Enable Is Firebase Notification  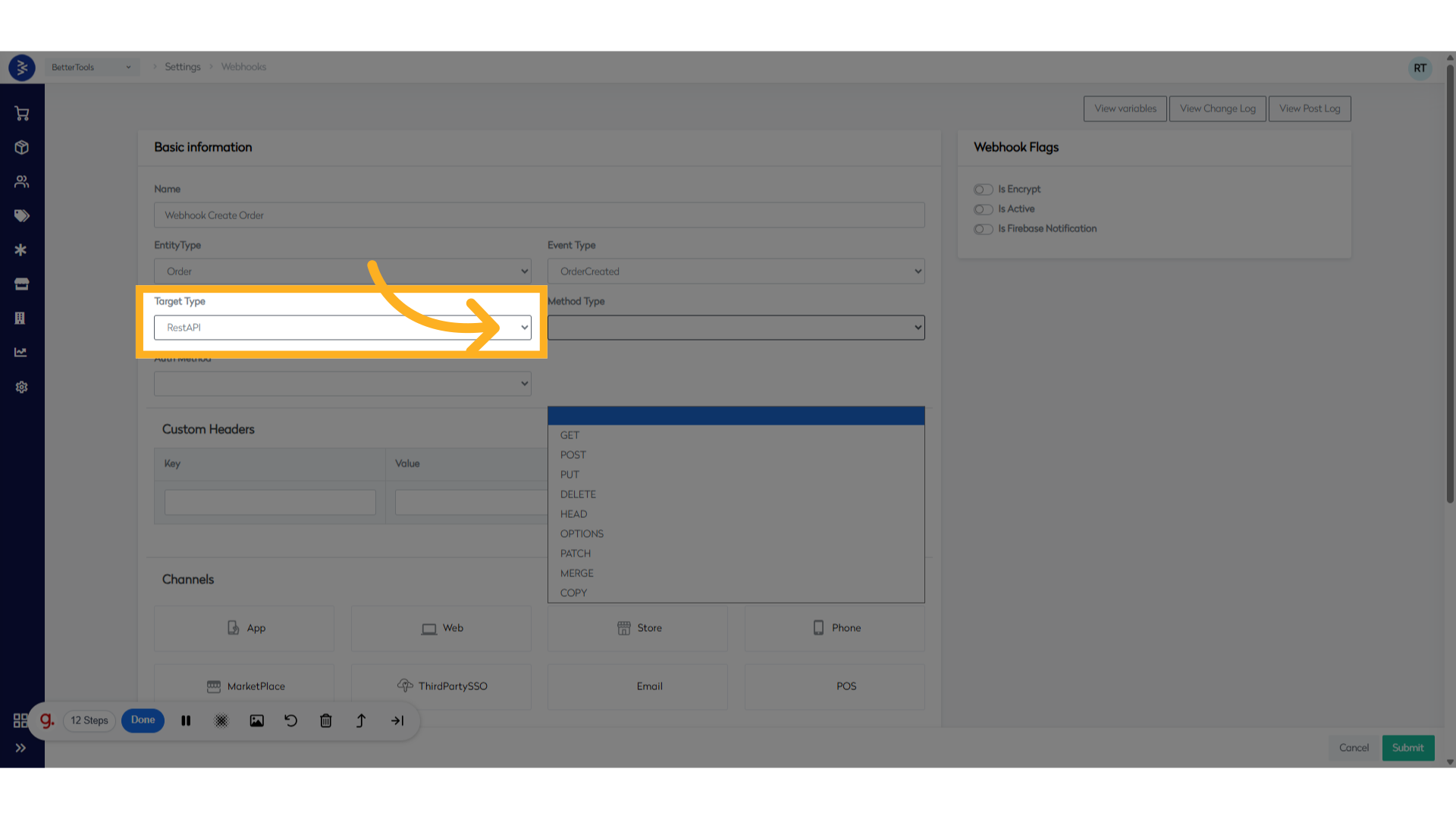point(984,229)
